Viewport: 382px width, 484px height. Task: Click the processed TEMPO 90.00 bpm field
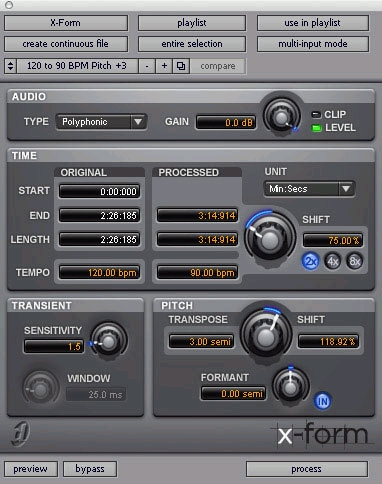tap(198, 273)
